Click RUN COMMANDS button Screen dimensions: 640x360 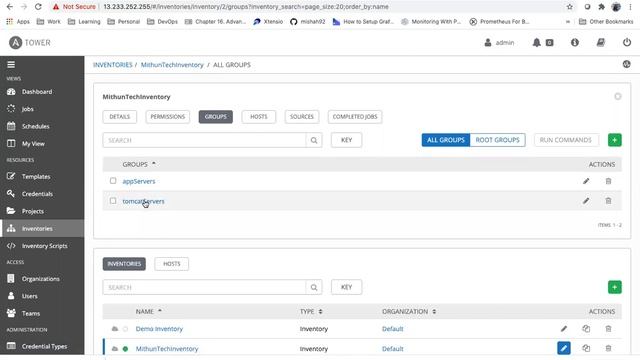[566, 140]
